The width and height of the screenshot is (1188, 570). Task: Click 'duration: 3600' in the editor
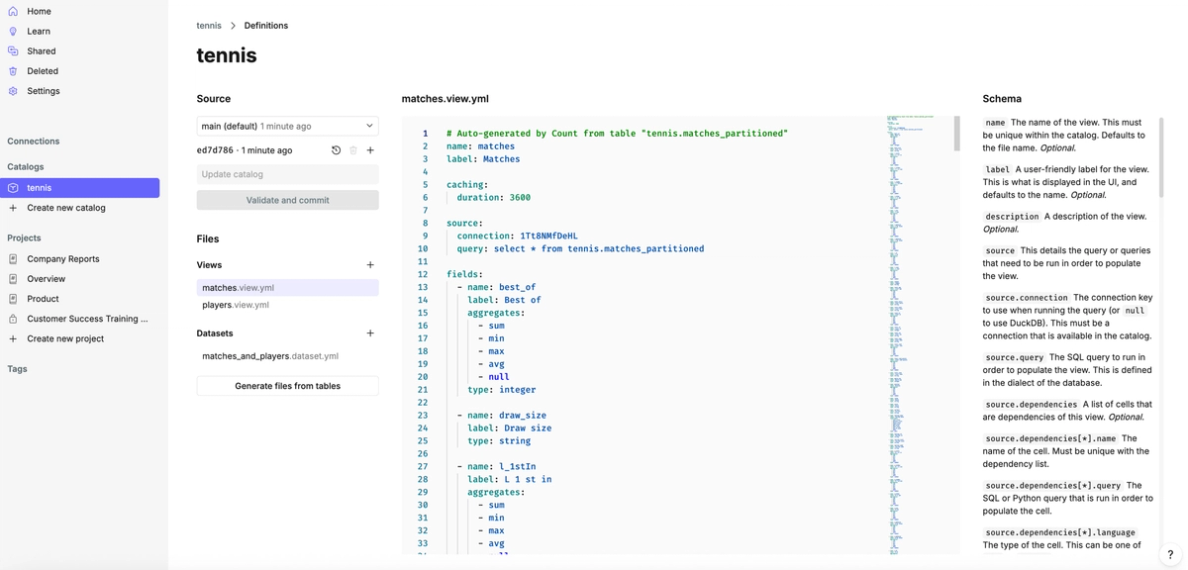(493, 197)
